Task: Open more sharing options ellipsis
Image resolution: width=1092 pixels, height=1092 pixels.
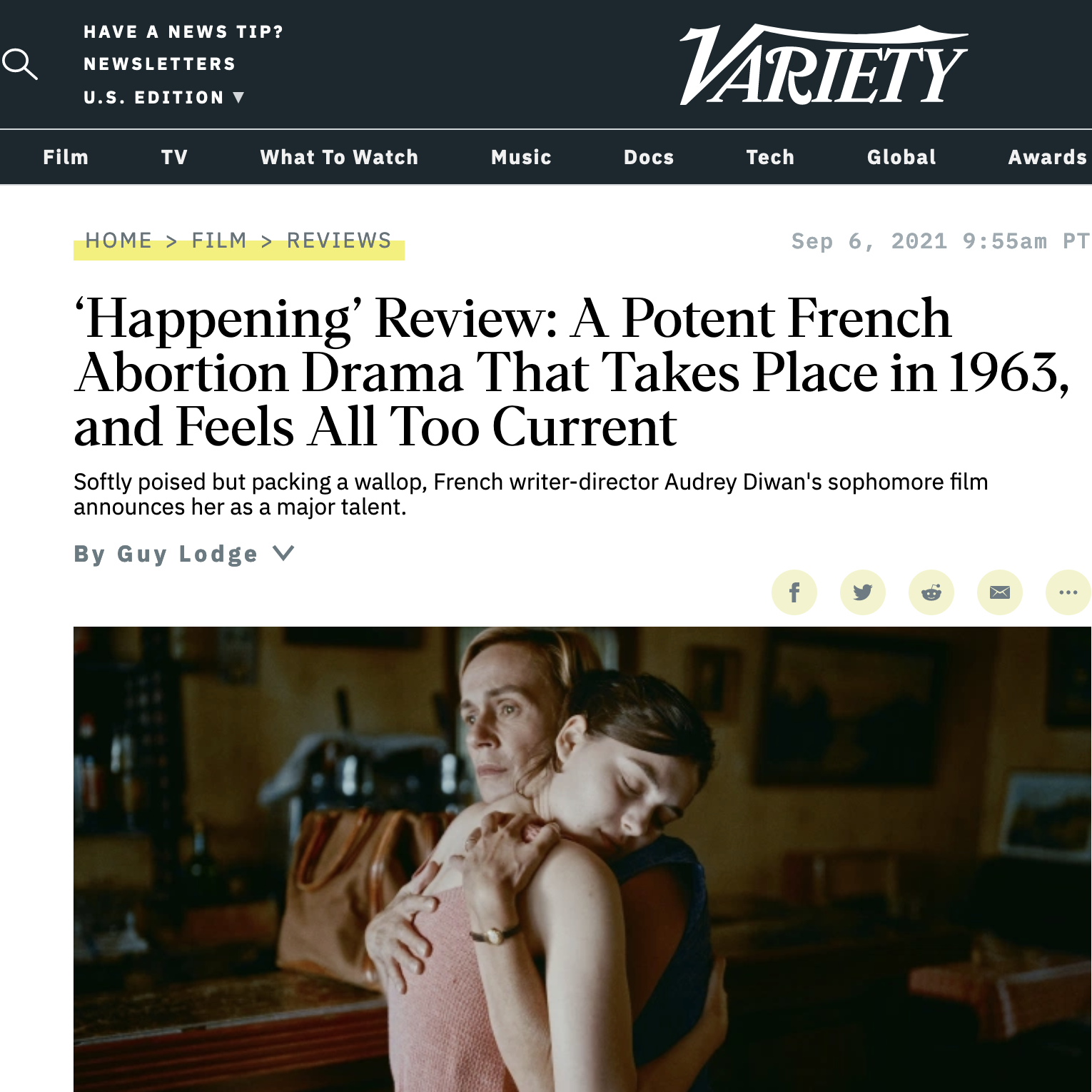Action: pyautogui.click(x=1068, y=592)
